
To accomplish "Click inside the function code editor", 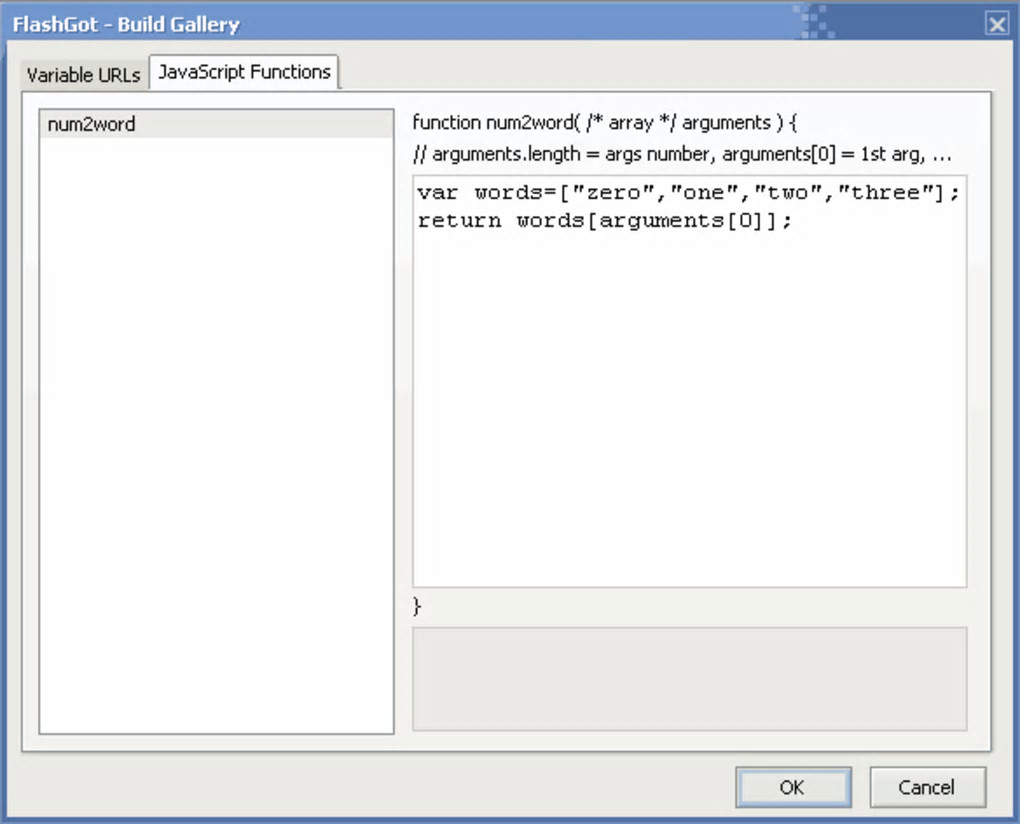I will pos(690,381).
